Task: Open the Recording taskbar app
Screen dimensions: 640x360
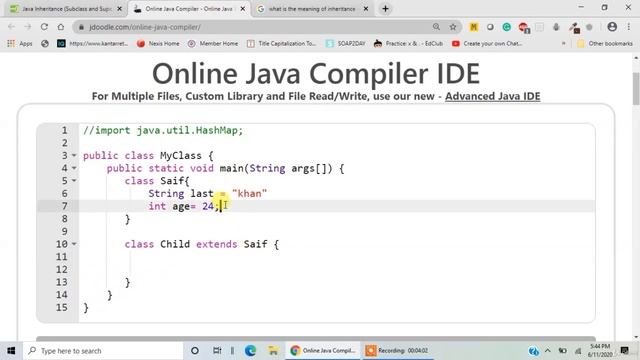Action: click(397, 351)
